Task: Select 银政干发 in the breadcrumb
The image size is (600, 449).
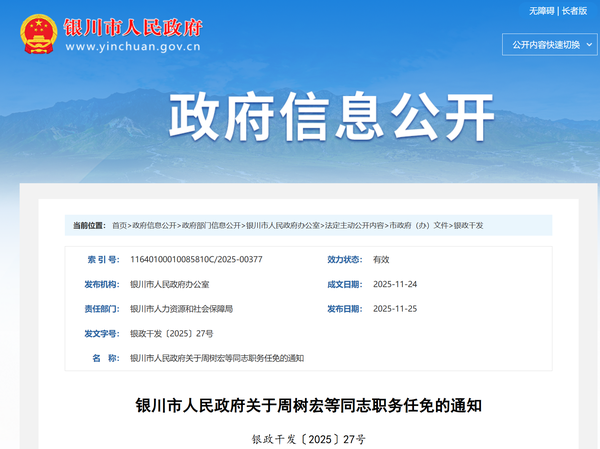Action: tap(469, 226)
